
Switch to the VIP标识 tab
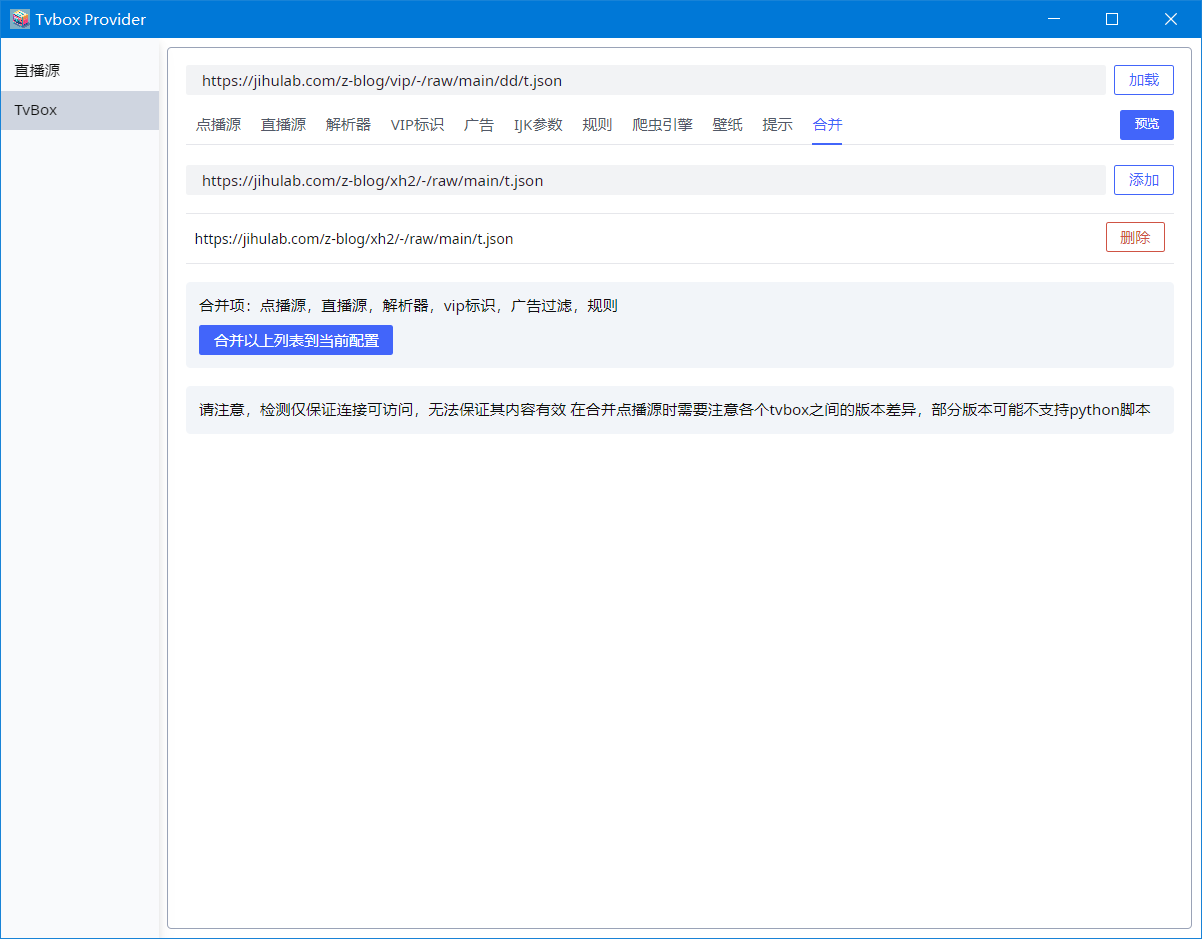tap(417, 125)
